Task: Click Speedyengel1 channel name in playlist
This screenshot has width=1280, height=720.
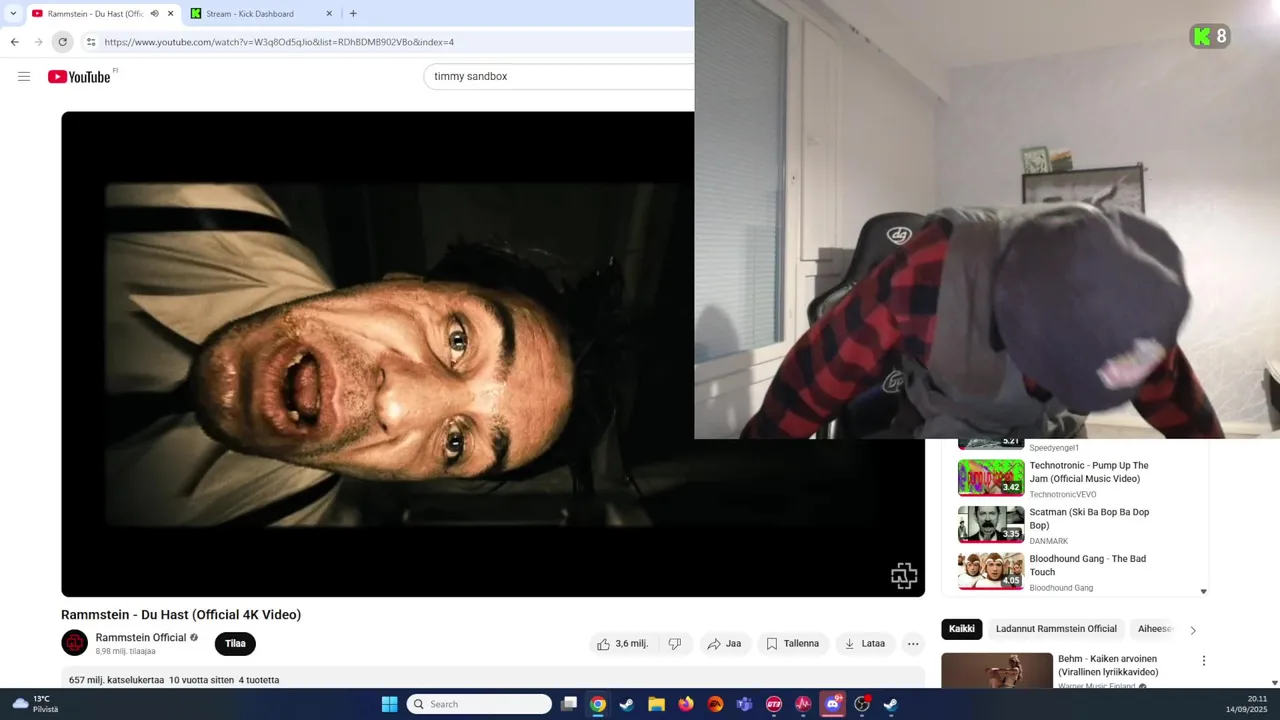Action: [x=1054, y=448]
